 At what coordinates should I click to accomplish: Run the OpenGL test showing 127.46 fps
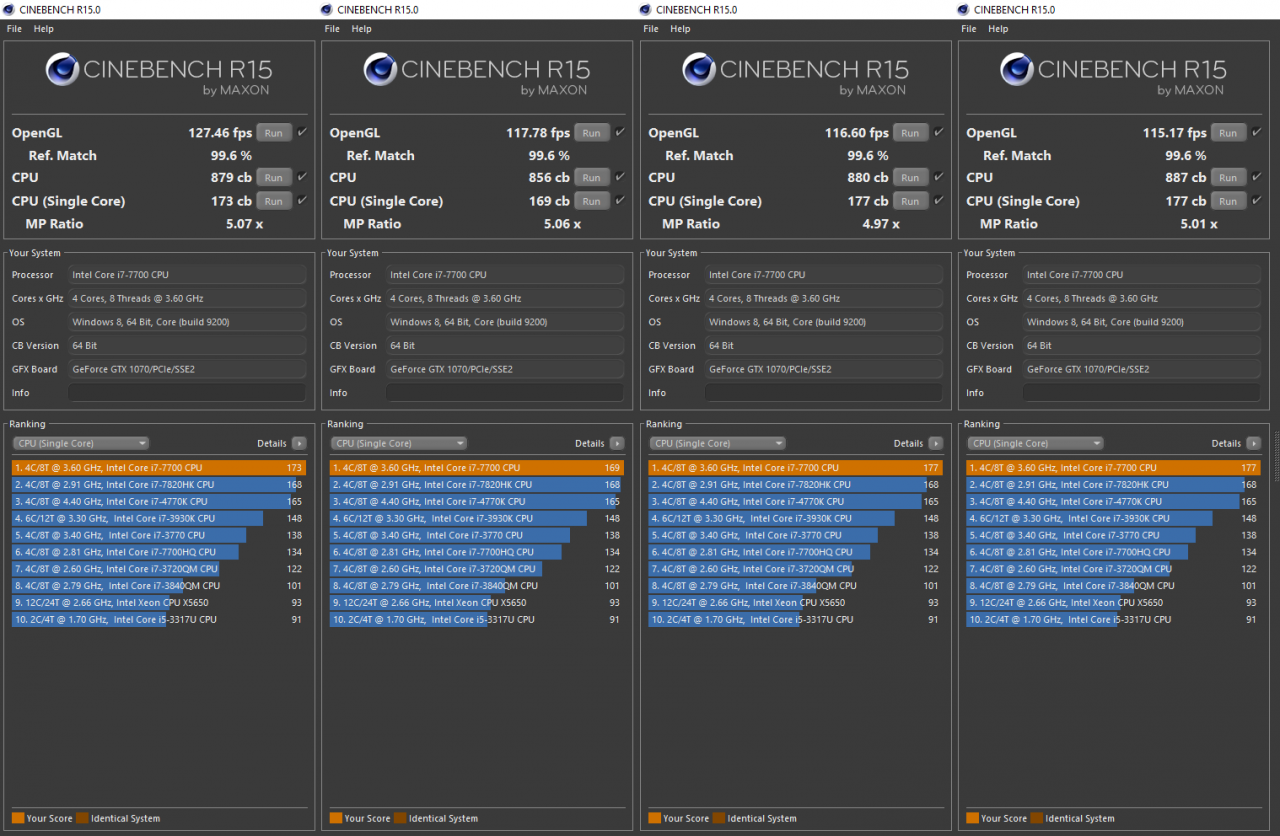coord(274,132)
